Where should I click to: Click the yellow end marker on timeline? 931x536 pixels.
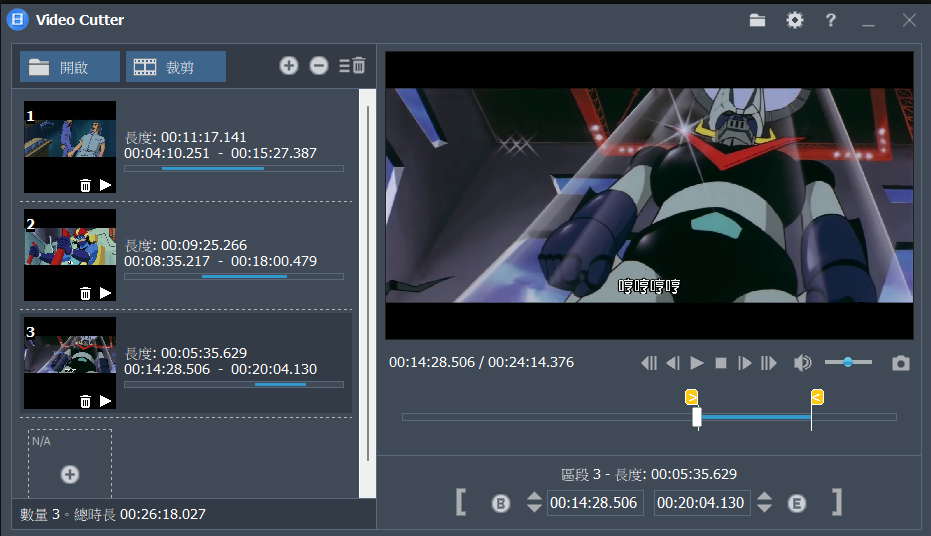coord(818,397)
